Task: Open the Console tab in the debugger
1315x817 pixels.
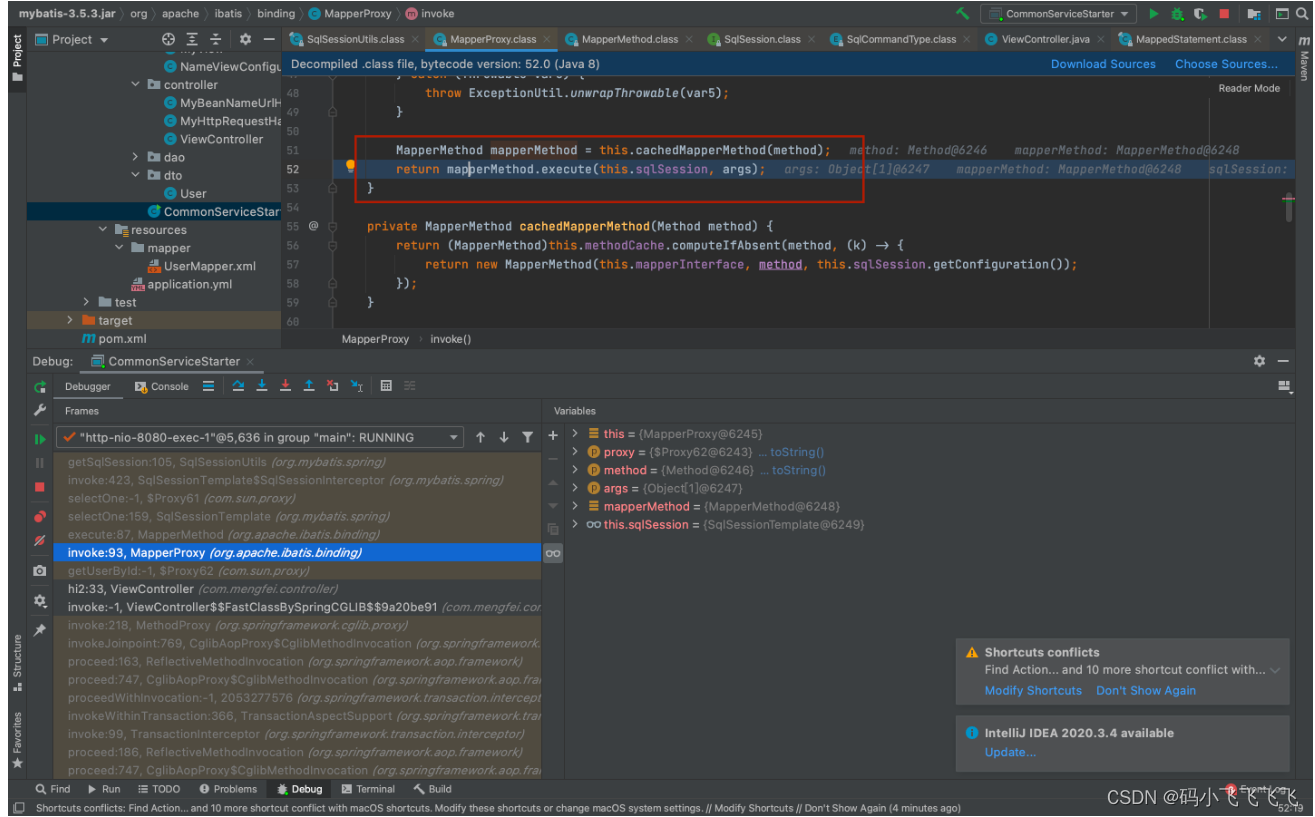Action: (x=160, y=386)
